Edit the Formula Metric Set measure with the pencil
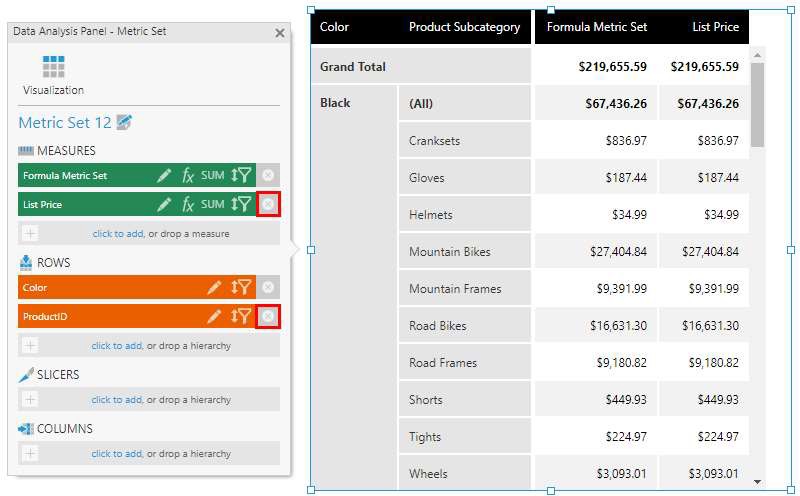The height and width of the screenshot is (496, 800). click(164, 175)
